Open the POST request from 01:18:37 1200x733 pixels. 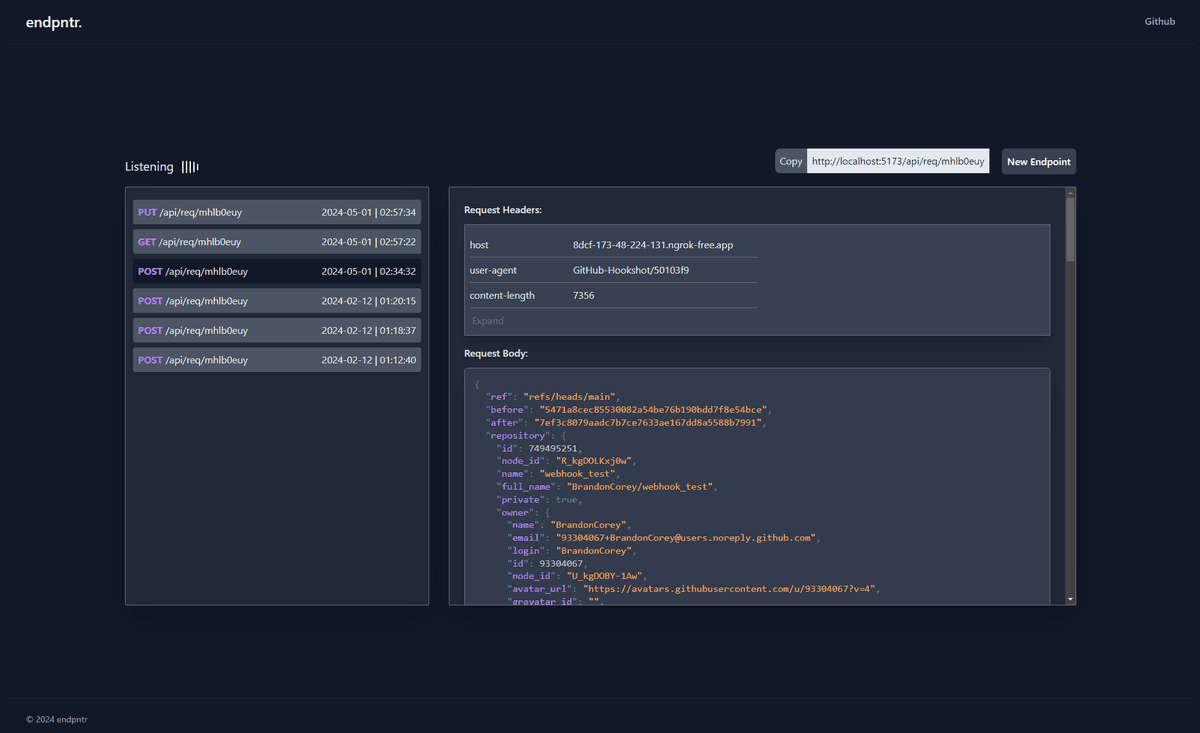click(x=277, y=330)
